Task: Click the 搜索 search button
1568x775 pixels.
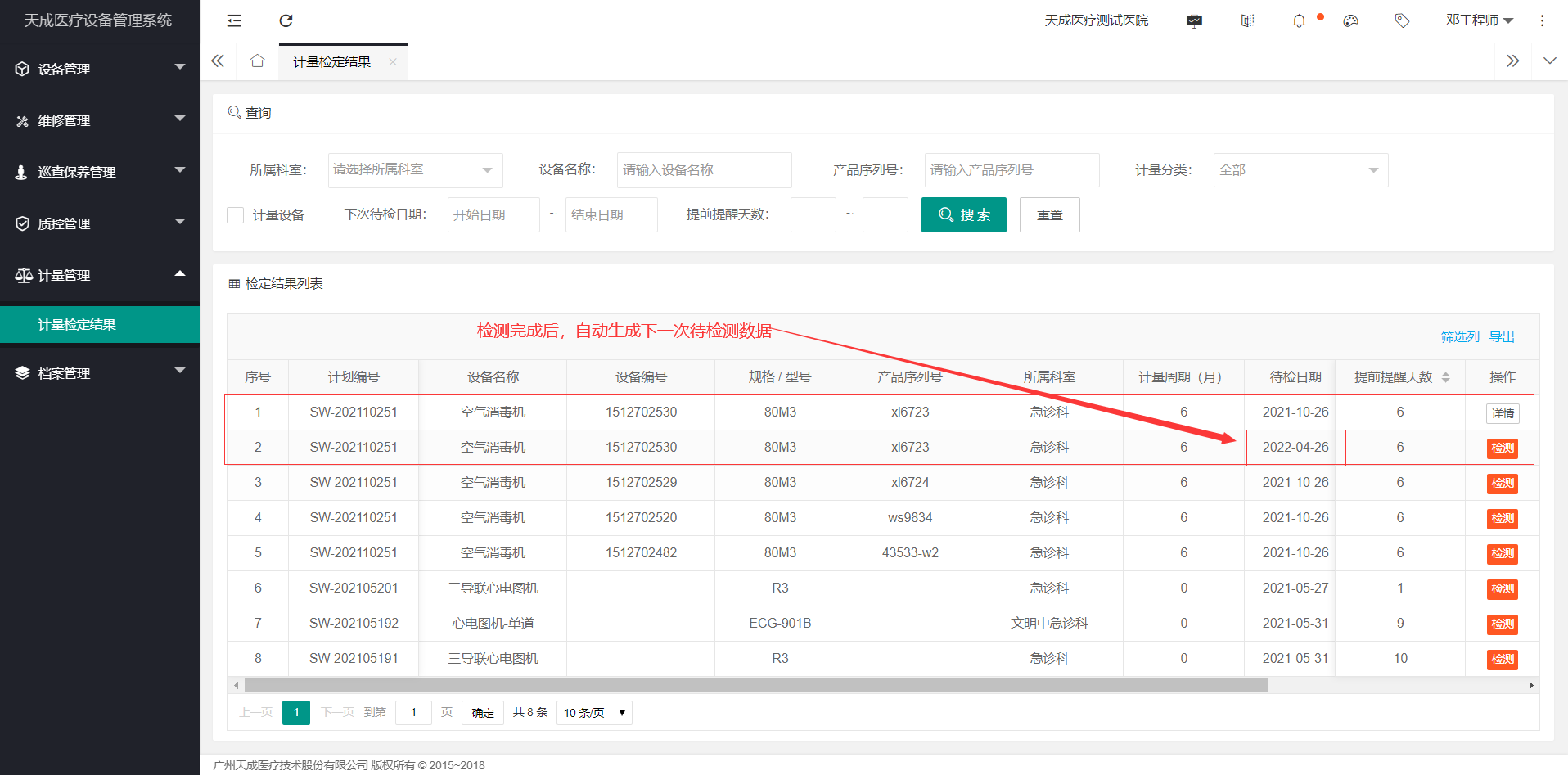Action: (x=964, y=215)
